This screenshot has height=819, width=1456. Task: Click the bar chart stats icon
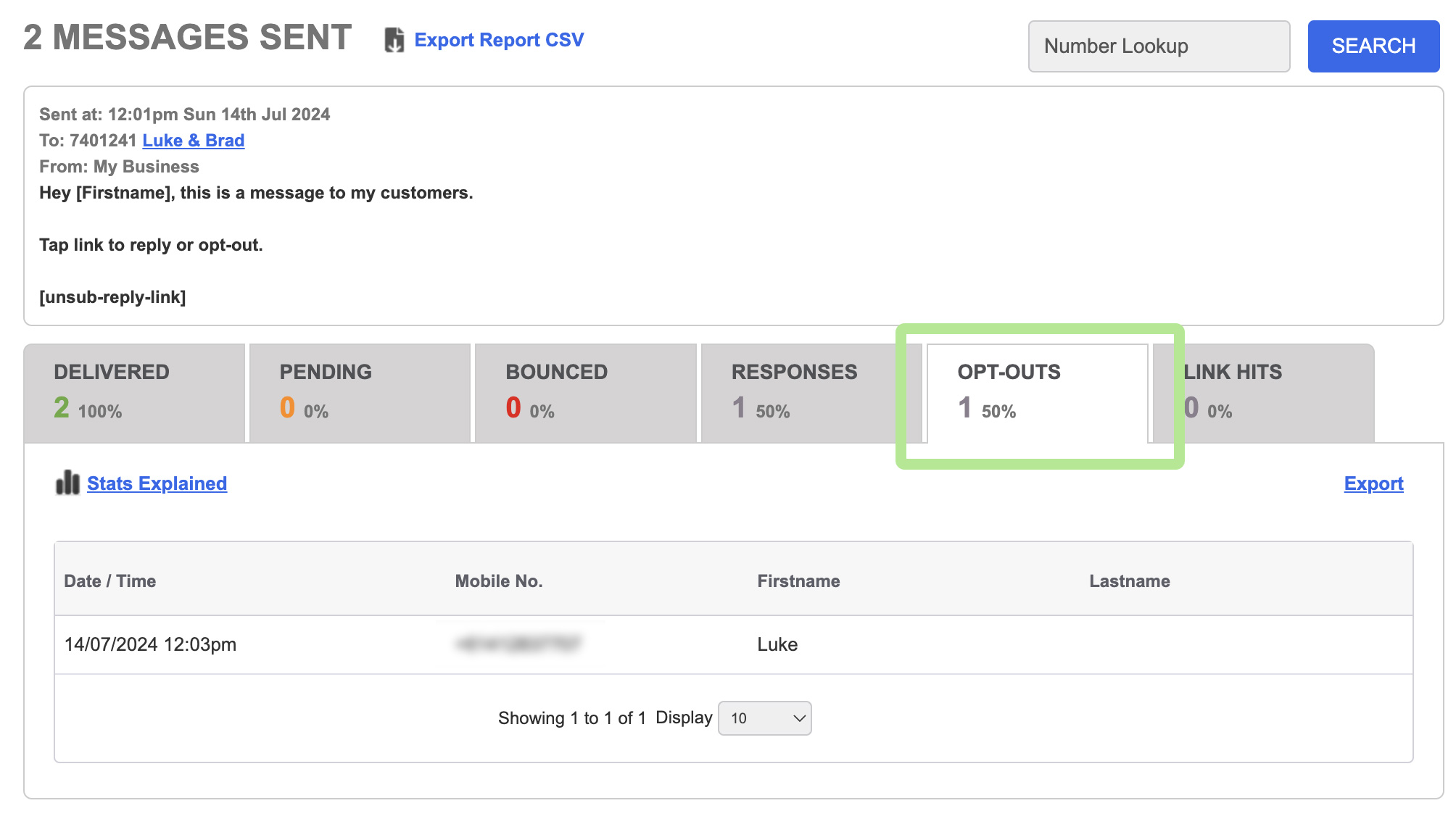tap(67, 483)
